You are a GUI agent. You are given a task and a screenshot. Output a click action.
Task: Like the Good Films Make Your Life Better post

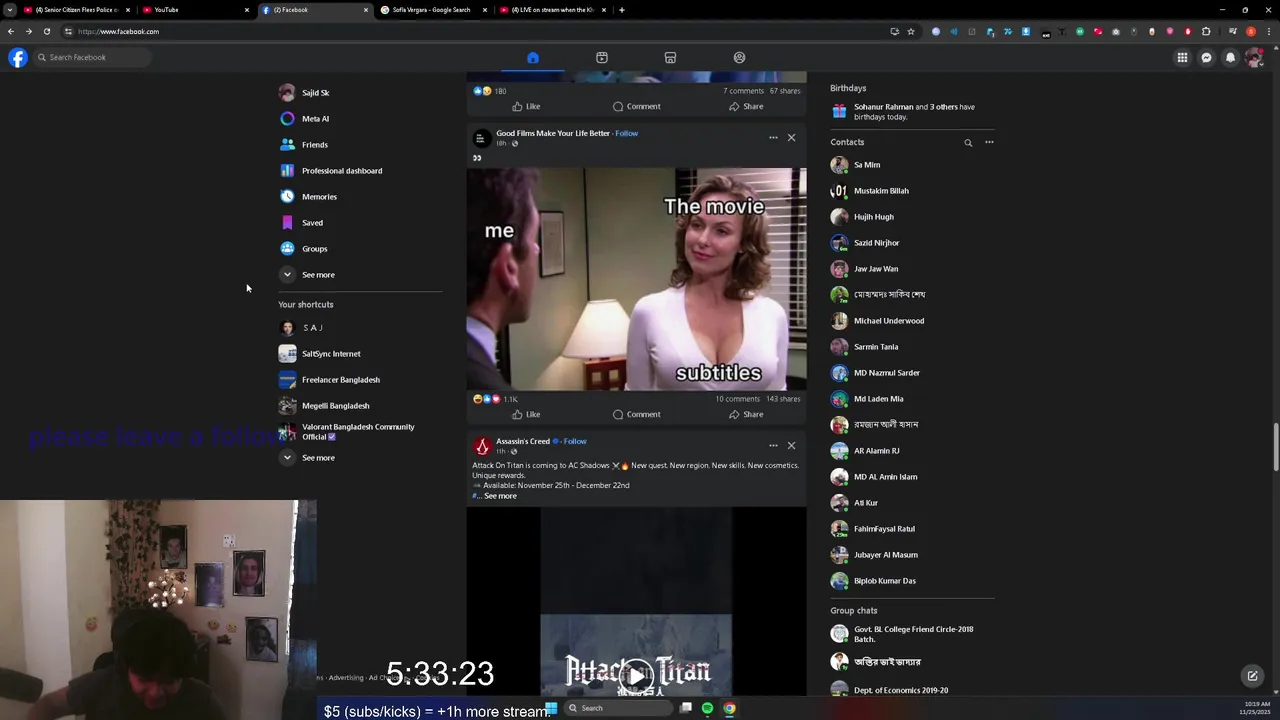click(x=526, y=414)
